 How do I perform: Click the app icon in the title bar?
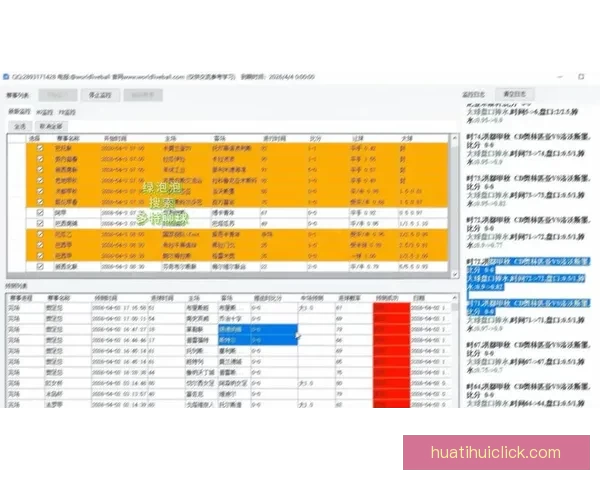tap(6, 77)
